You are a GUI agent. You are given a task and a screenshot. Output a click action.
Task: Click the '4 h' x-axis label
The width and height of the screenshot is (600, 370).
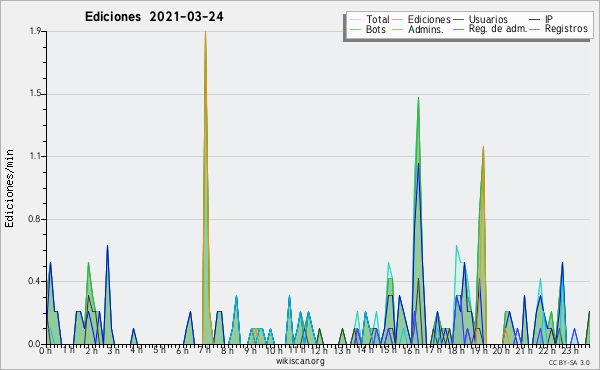[x=136, y=350]
